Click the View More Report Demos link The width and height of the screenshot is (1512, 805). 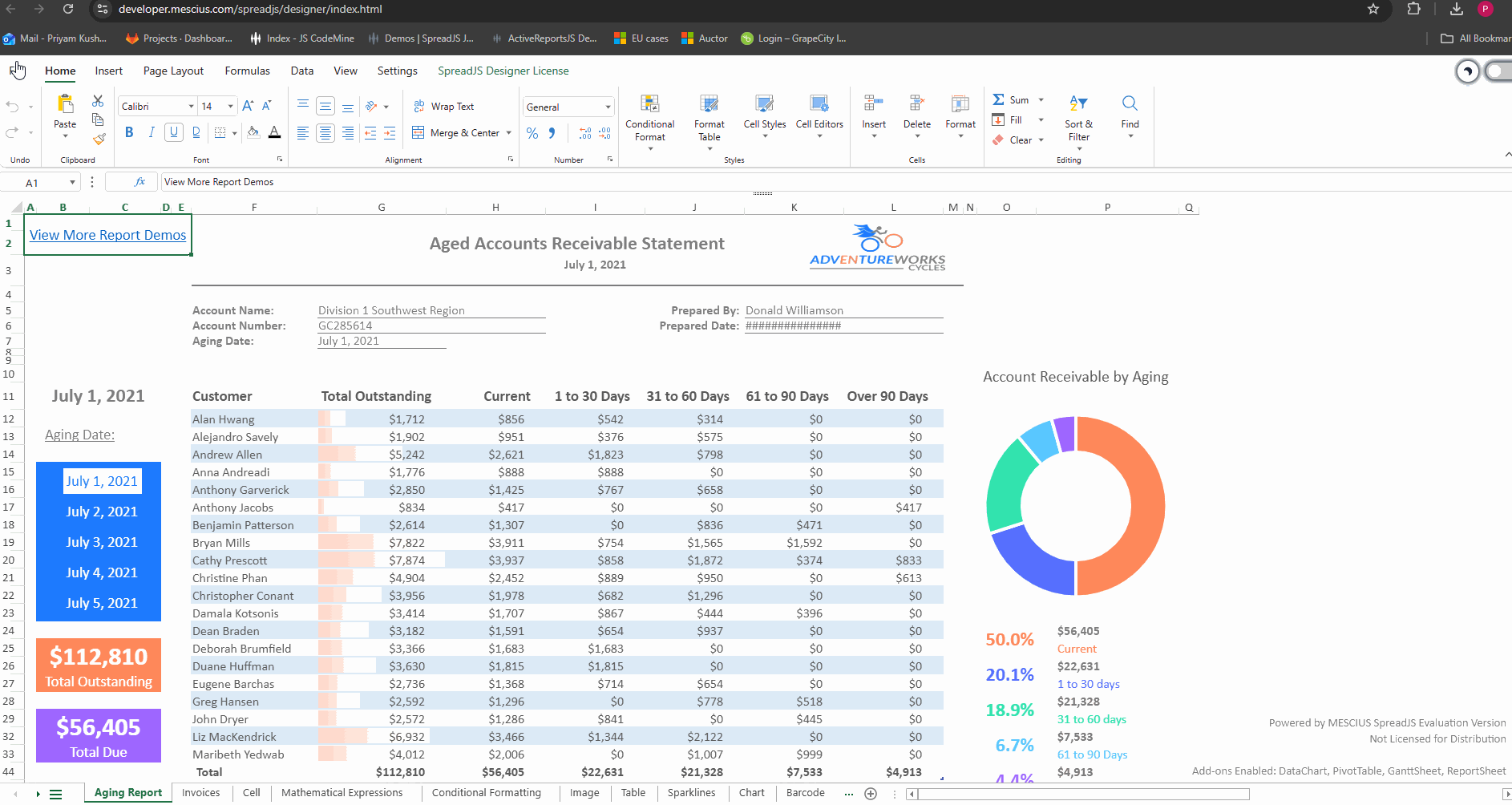tap(107, 235)
